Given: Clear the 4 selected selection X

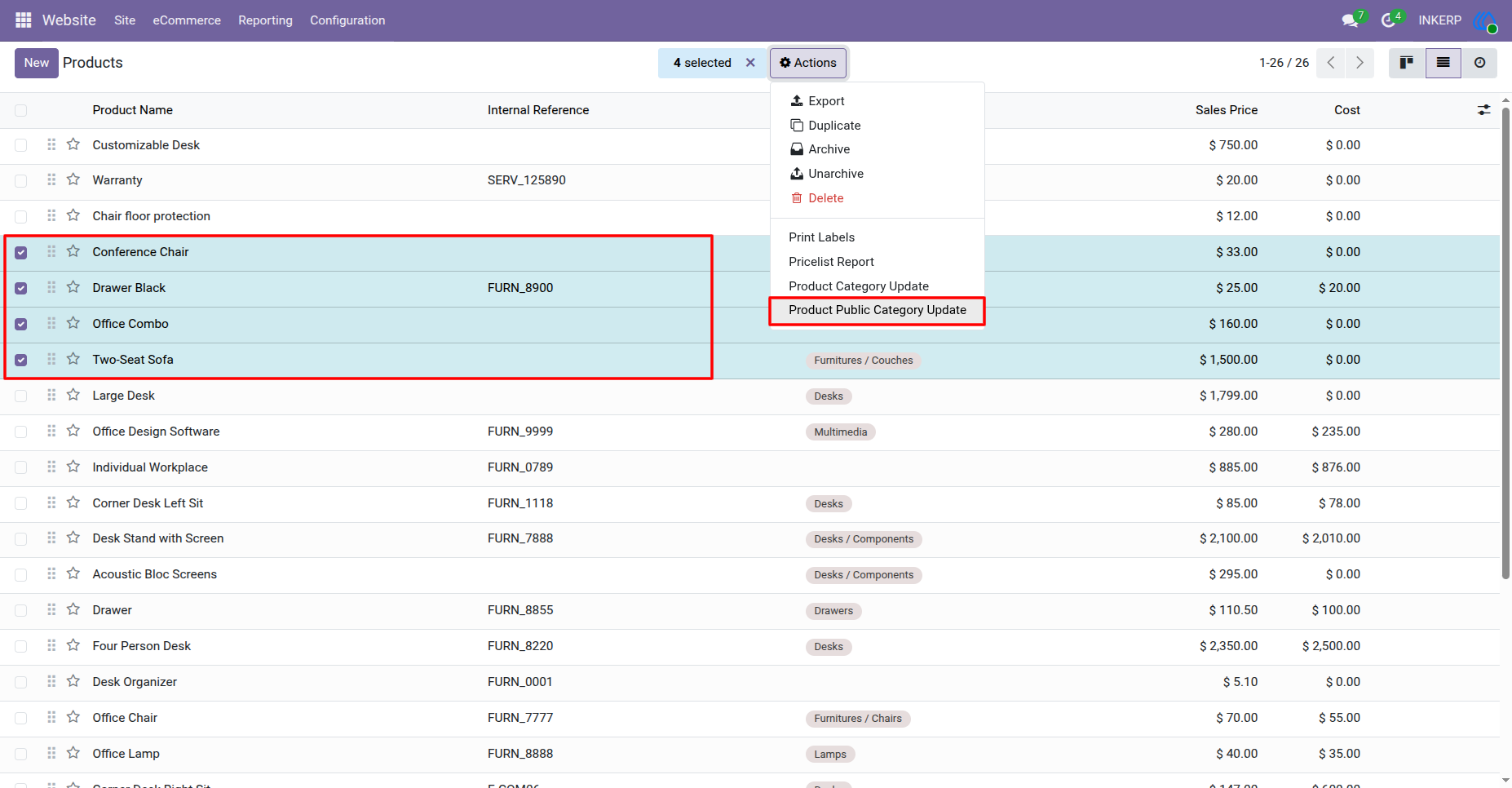Looking at the screenshot, I should click(750, 63).
